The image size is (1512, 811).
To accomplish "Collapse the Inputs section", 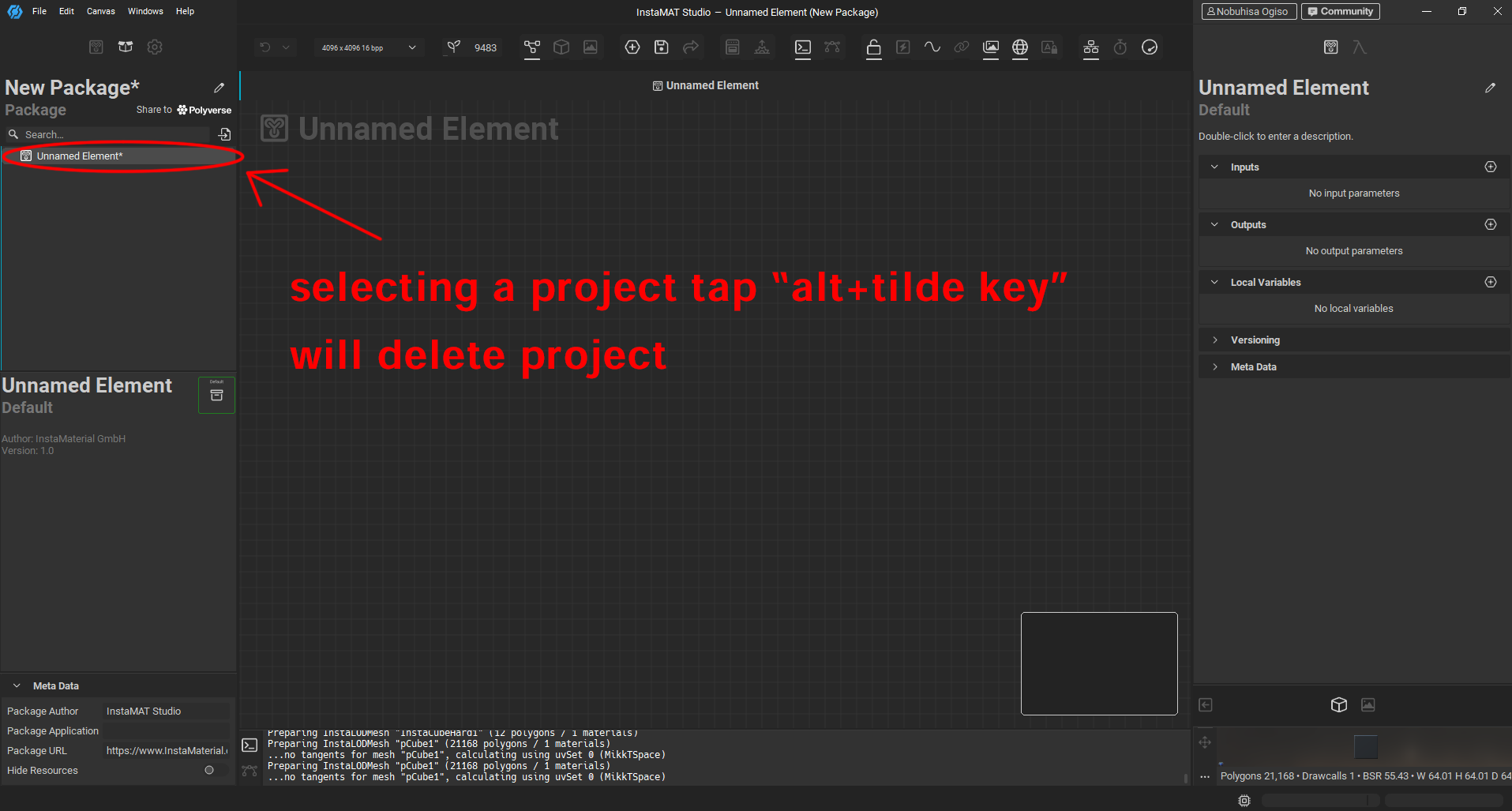I will coord(1215,167).
